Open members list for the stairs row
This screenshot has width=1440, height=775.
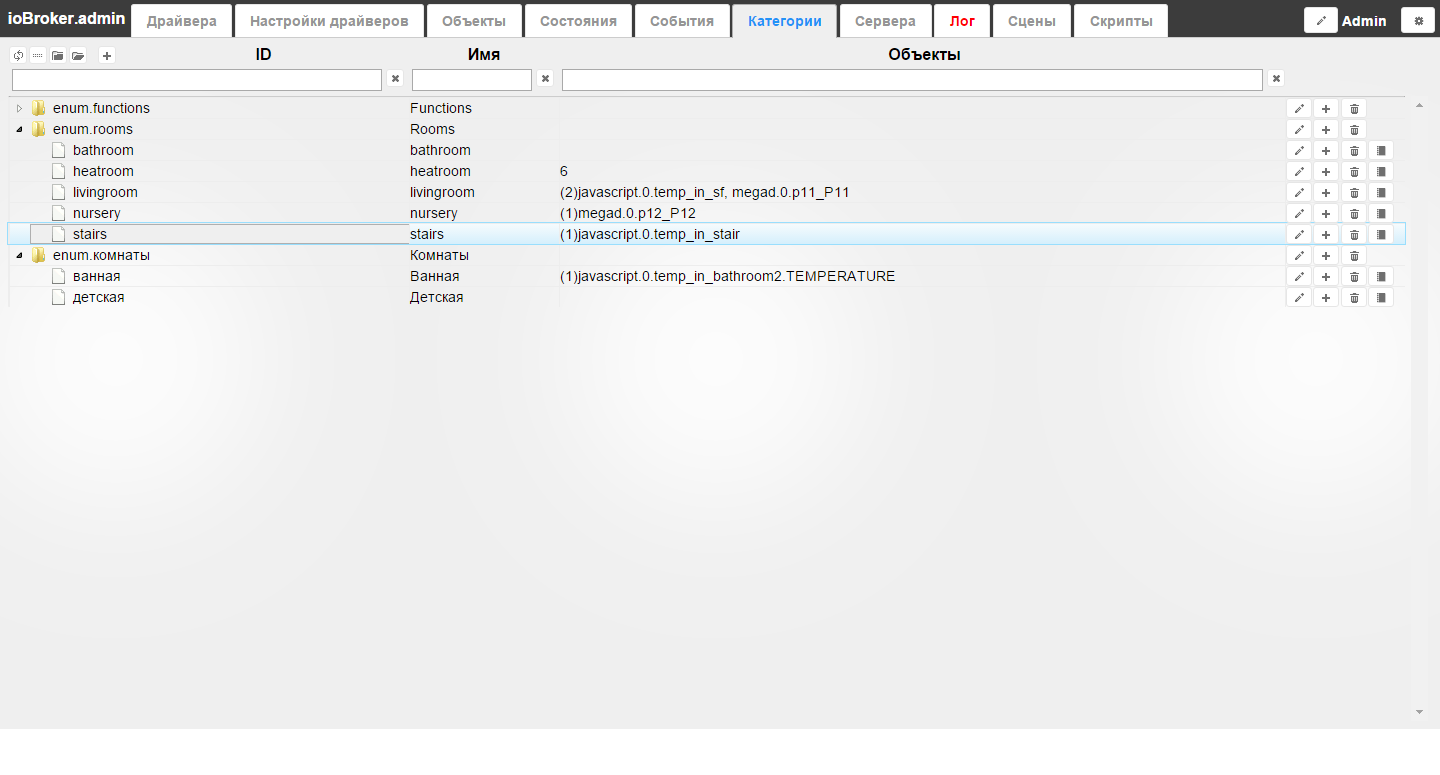coord(1381,234)
